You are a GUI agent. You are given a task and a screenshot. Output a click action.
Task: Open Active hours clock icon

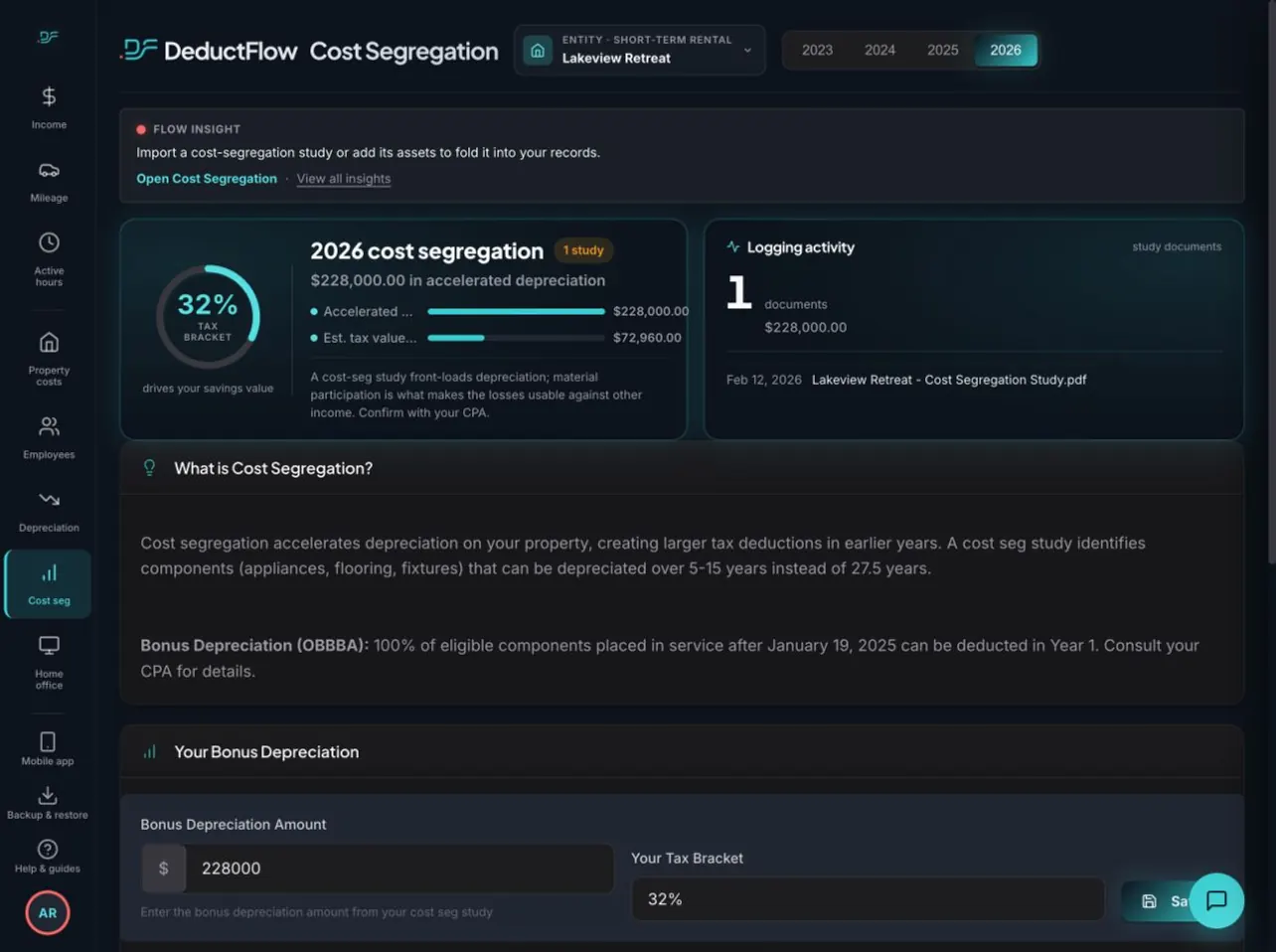point(49,242)
